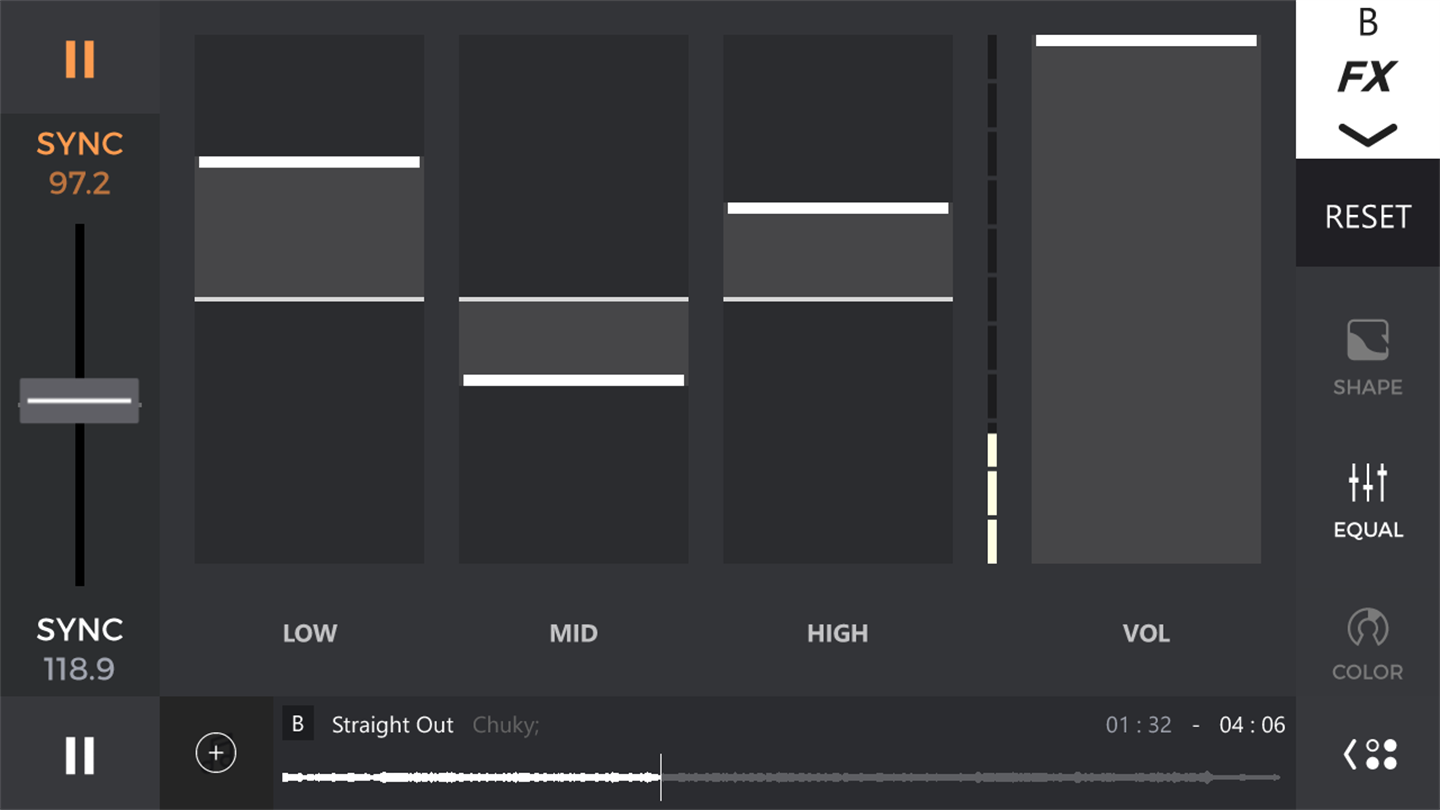Open the Color effects panel
This screenshot has width=1440, height=810.
[x=1367, y=644]
